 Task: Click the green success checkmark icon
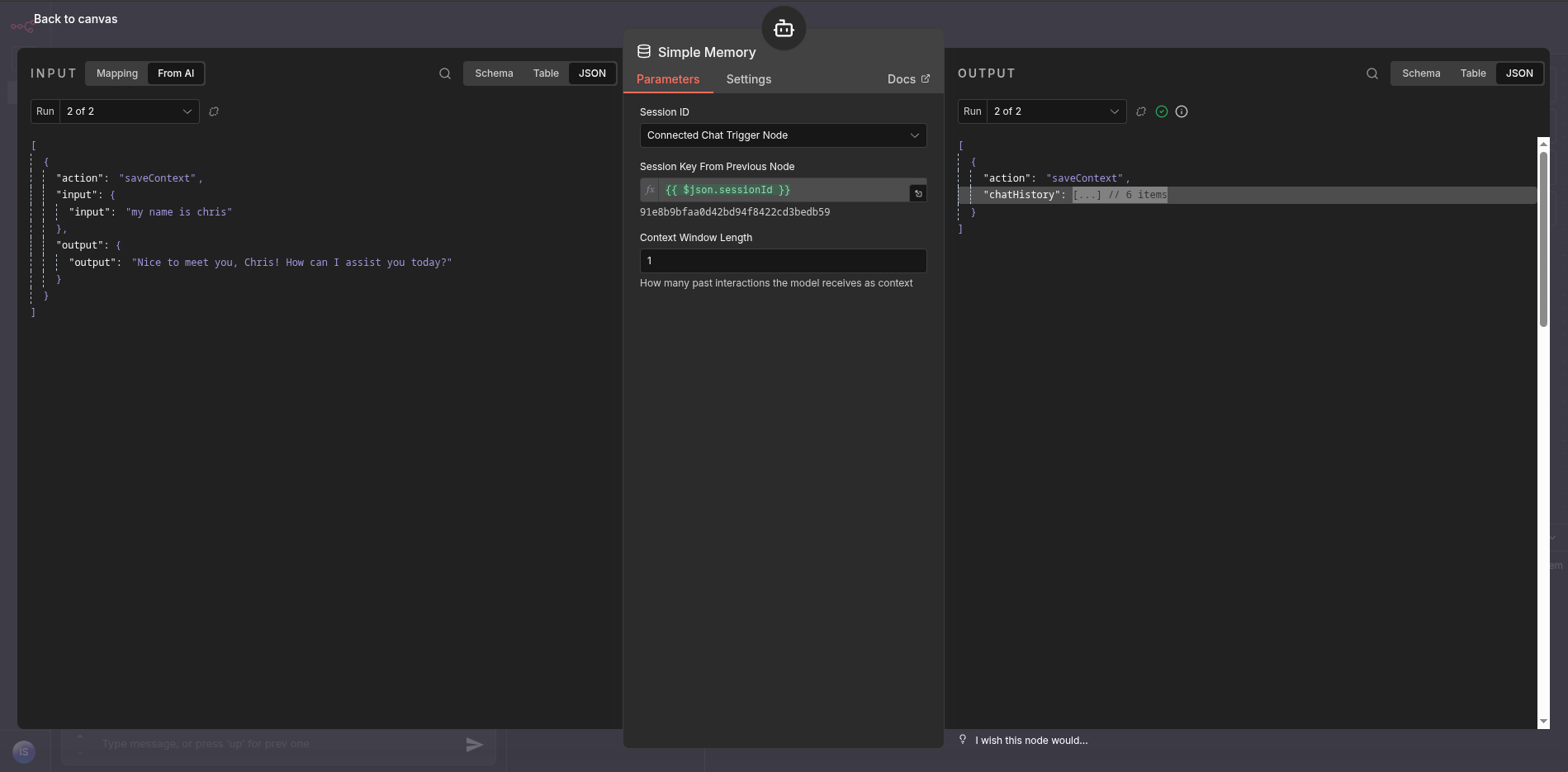pos(1162,111)
